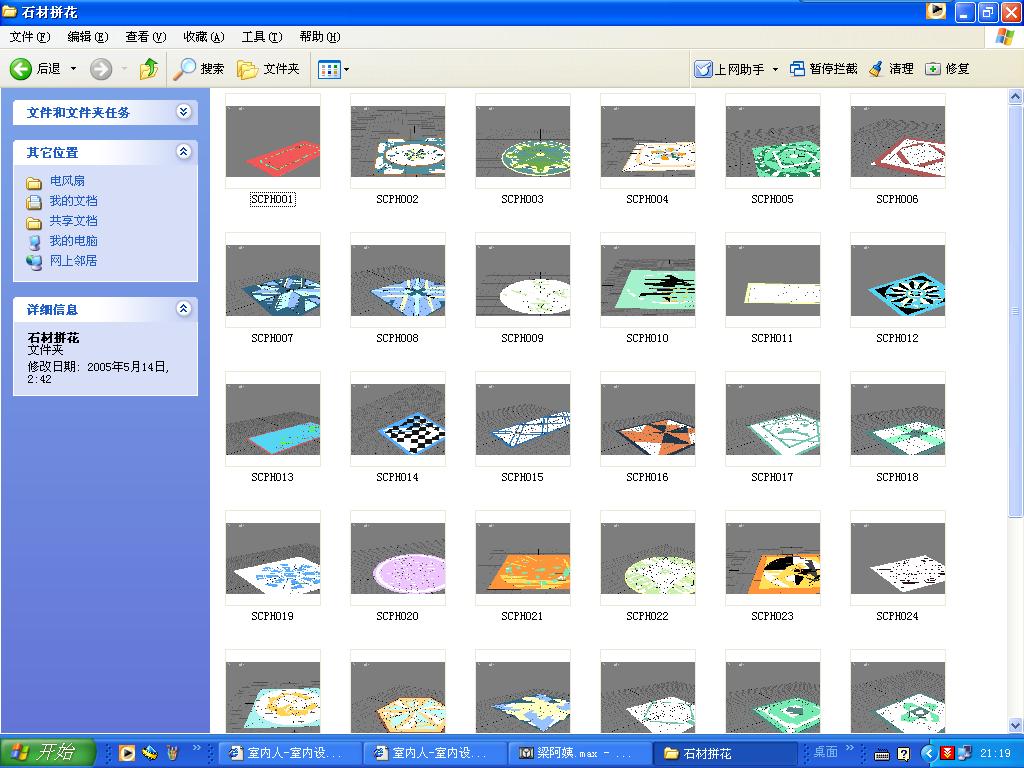1024x768 pixels.
Task: Go to 我的电脑 link
Action: tap(73, 241)
